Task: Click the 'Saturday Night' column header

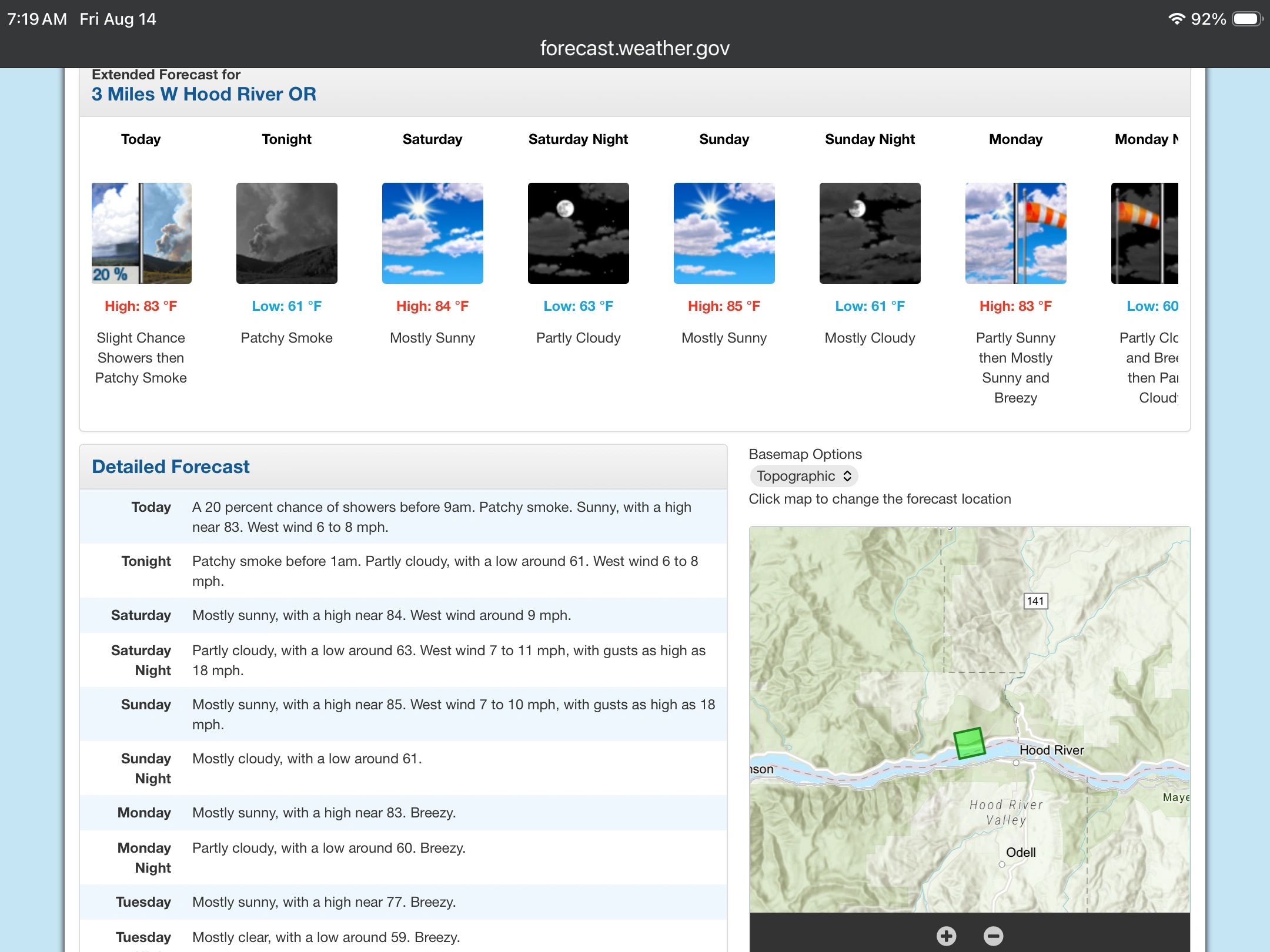Action: (x=579, y=139)
